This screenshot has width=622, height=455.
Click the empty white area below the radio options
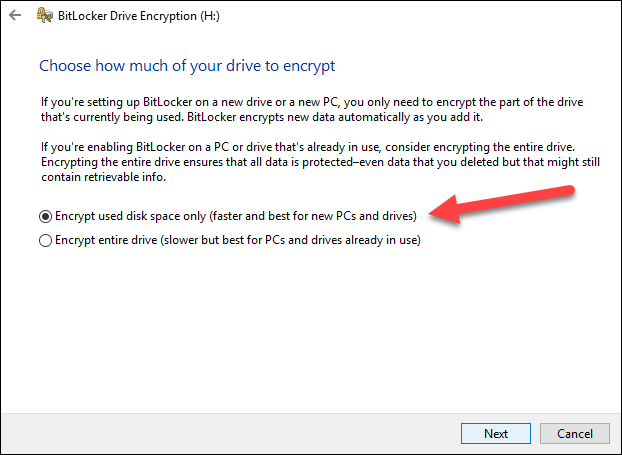coord(311,329)
